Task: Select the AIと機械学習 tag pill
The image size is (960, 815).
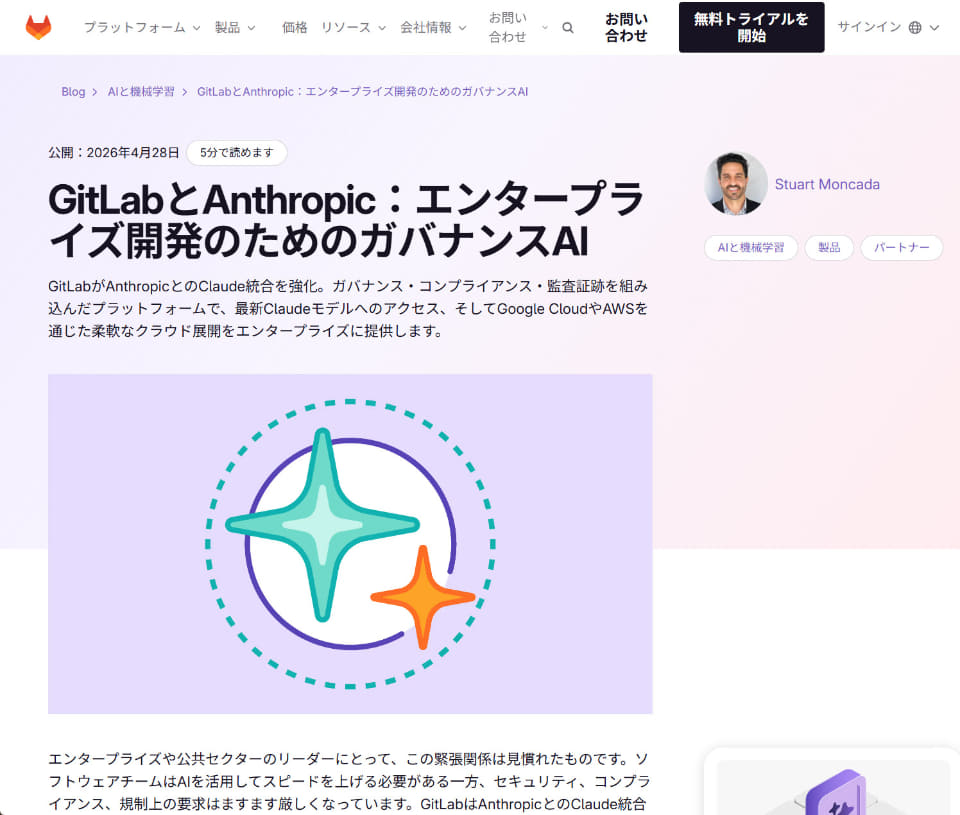Action: 751,247
